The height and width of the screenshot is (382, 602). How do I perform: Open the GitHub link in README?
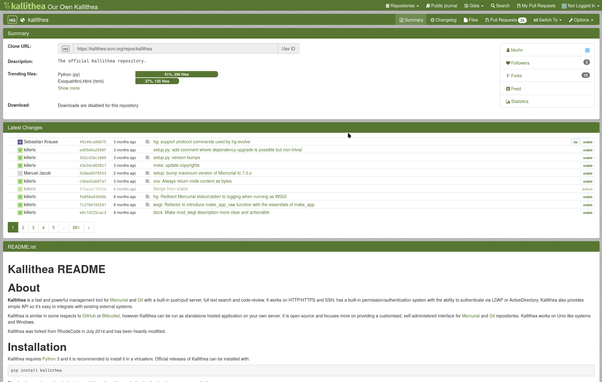point(89,316)
